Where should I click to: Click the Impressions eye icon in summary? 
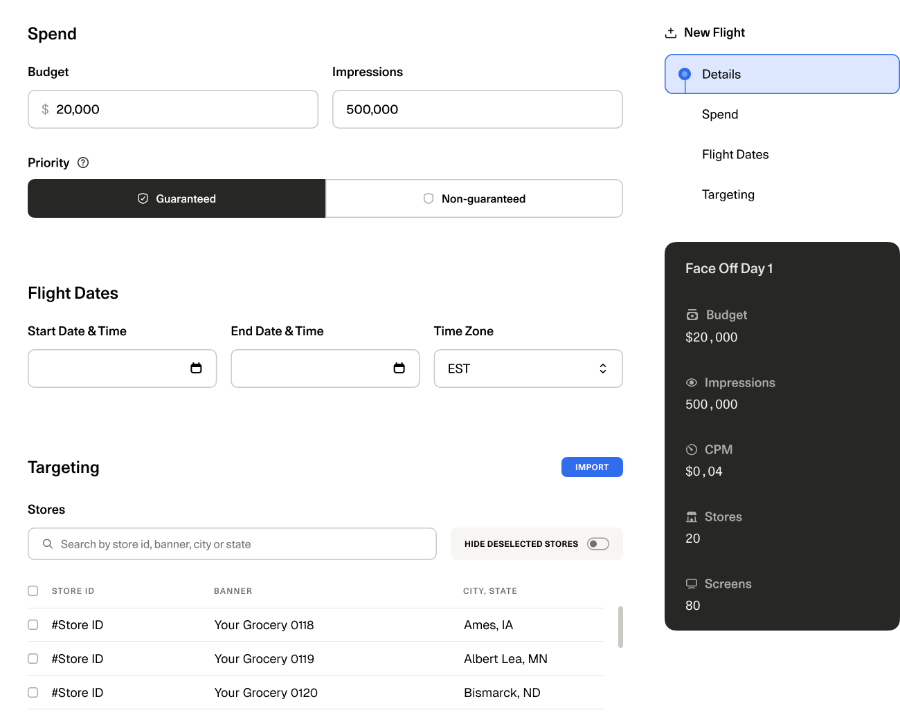coord(691,383)
